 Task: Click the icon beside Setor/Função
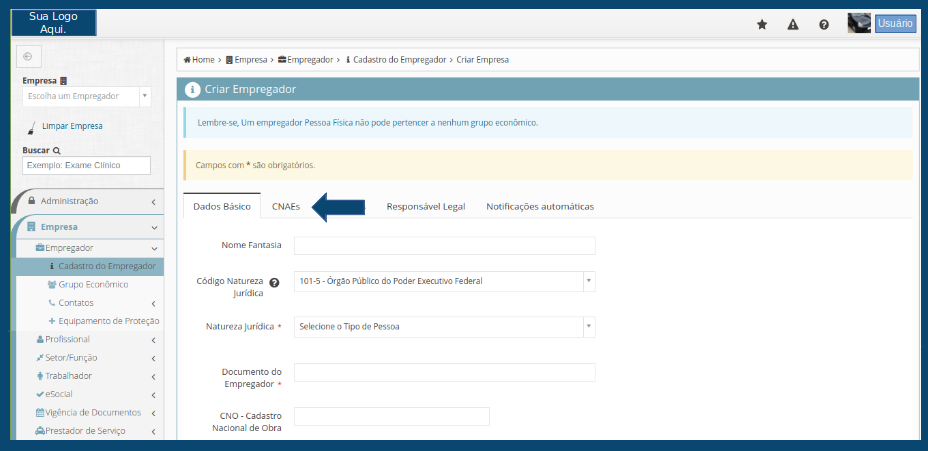tap(40, 358)
